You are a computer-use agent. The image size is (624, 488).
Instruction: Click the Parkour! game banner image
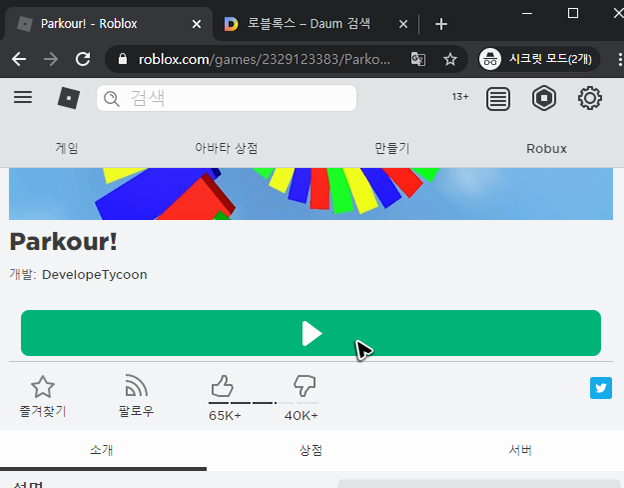point(311,194)
